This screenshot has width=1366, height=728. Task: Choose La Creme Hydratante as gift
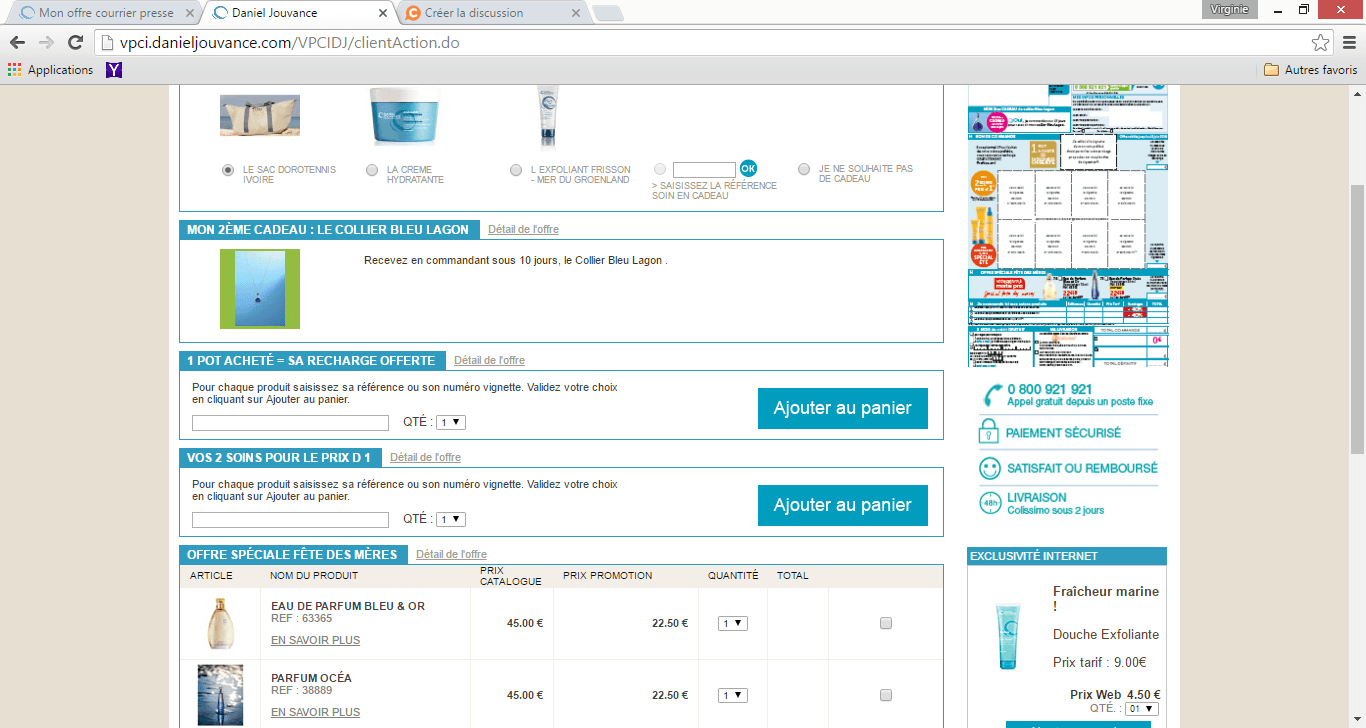coord(372,170)
